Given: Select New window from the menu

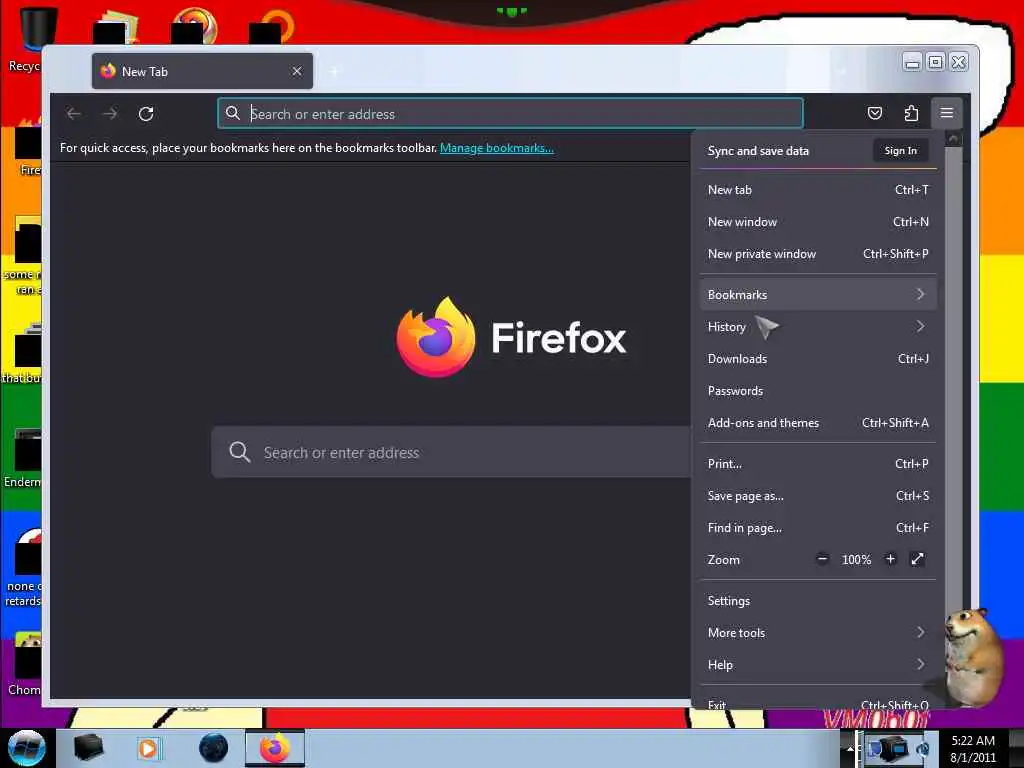Looking at the screenshot, I should (x=818, y=221).
